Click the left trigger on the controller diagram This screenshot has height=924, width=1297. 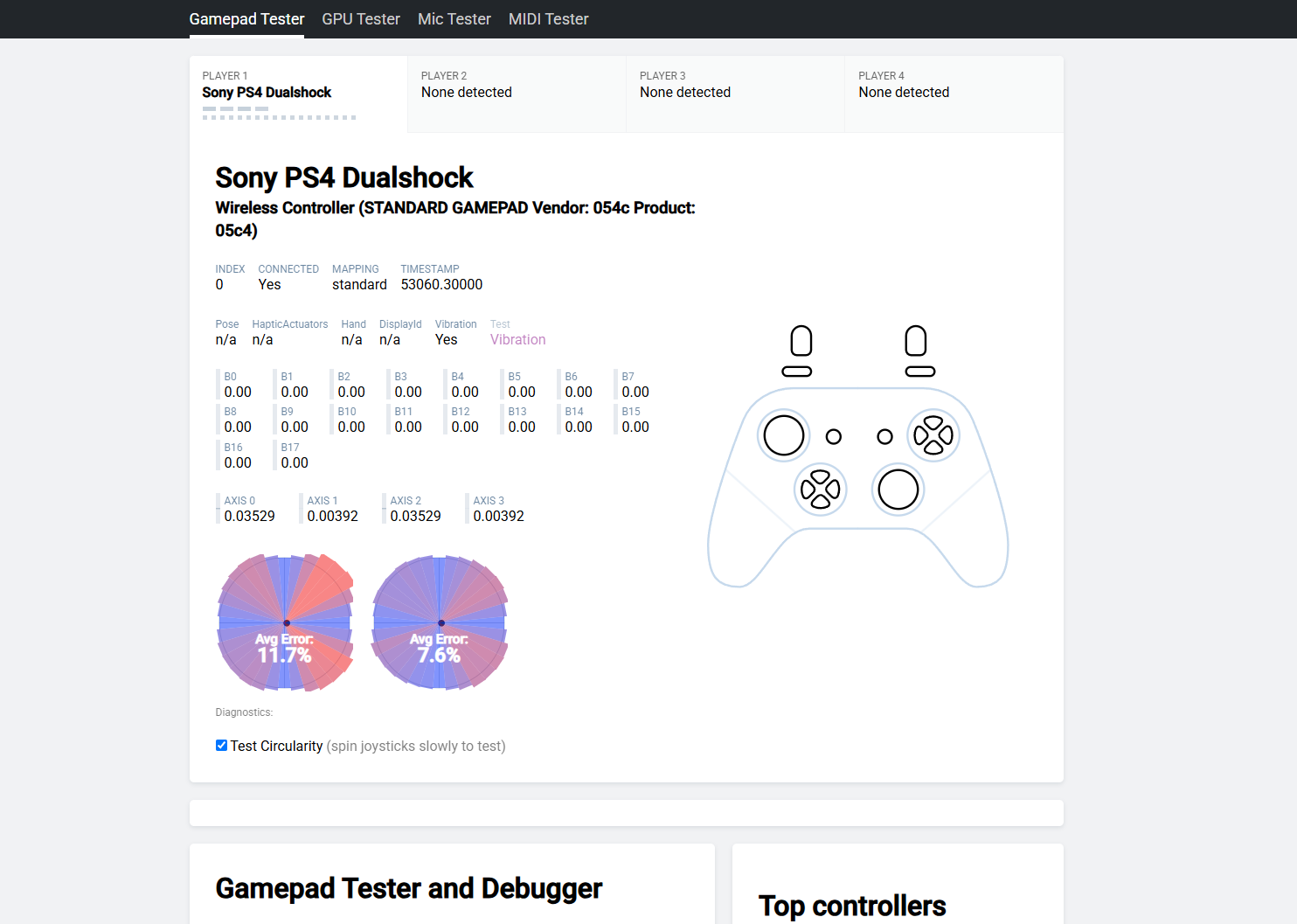point(801,341)
